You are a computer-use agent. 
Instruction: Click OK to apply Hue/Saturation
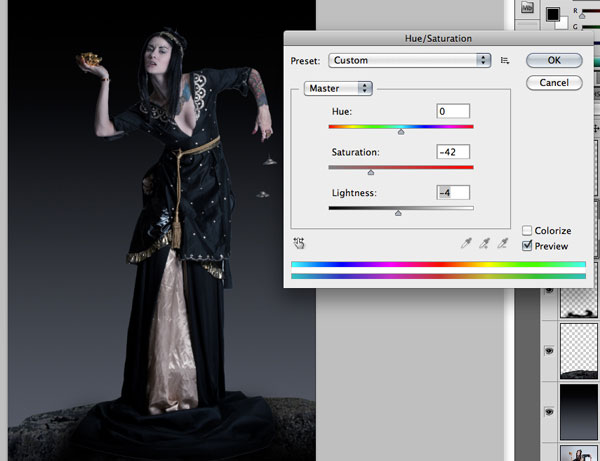coord(555,61)
